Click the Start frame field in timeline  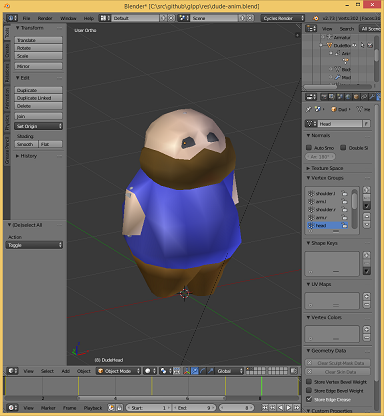point(148,408)
